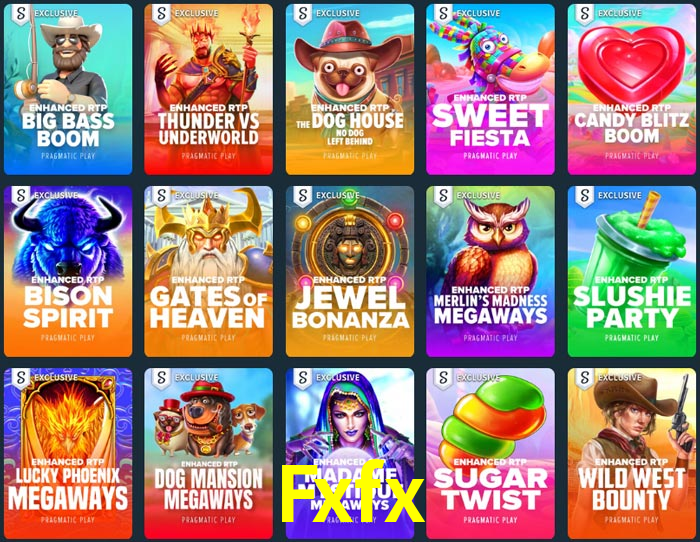Click the Exclusive badge icon on Gates of Heaven
Viewport: 700px width, 542px height.
point(161,196)
